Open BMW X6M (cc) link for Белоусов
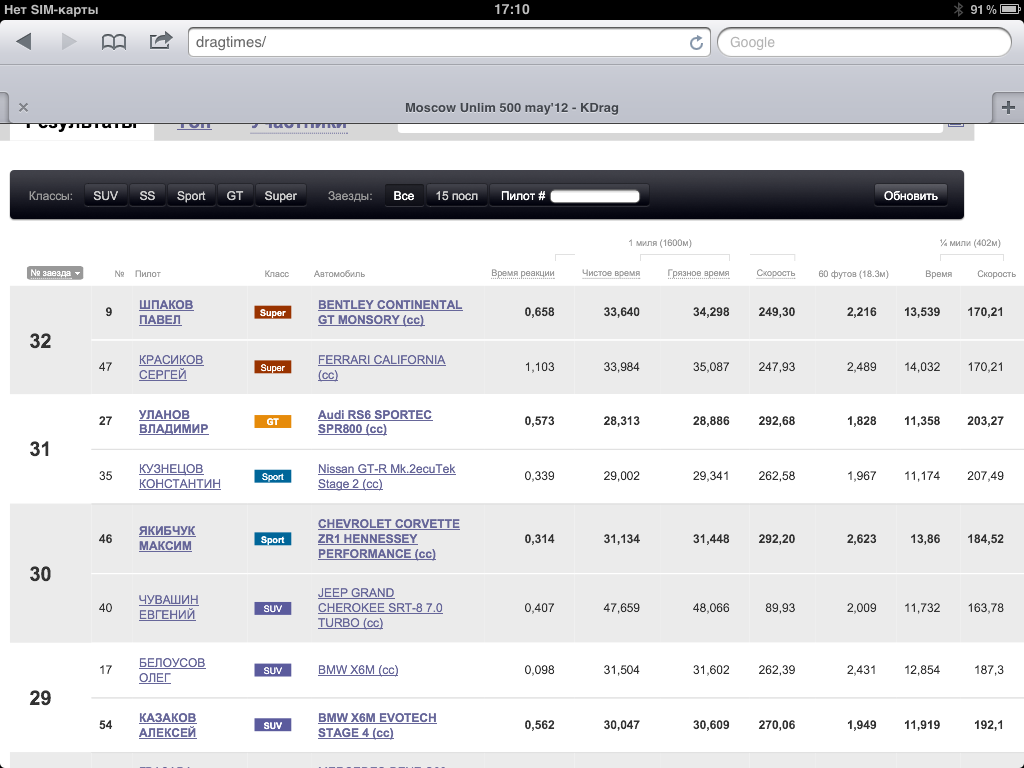 pyautogui.click(x=358, y=670)
